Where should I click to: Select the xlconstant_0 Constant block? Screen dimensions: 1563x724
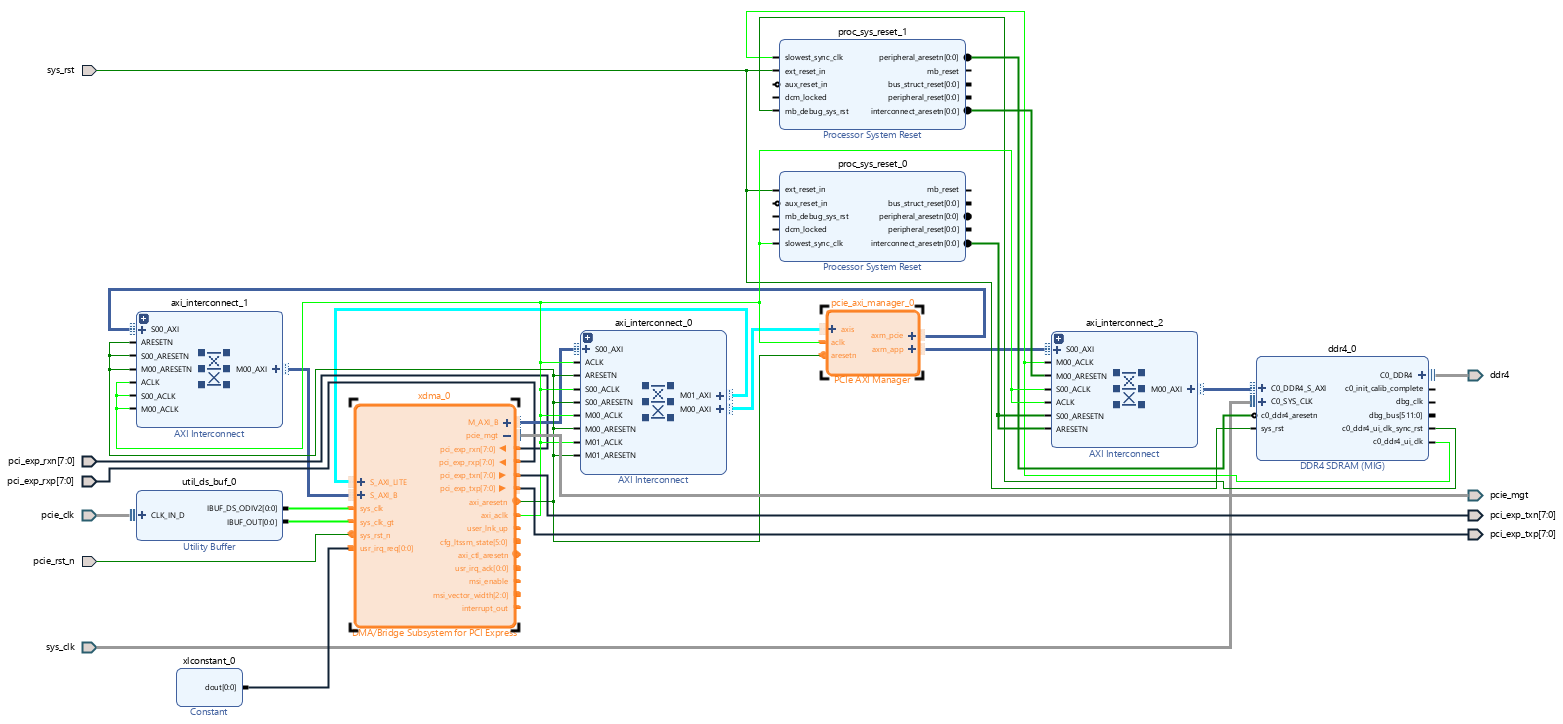(x=210, y=686)
